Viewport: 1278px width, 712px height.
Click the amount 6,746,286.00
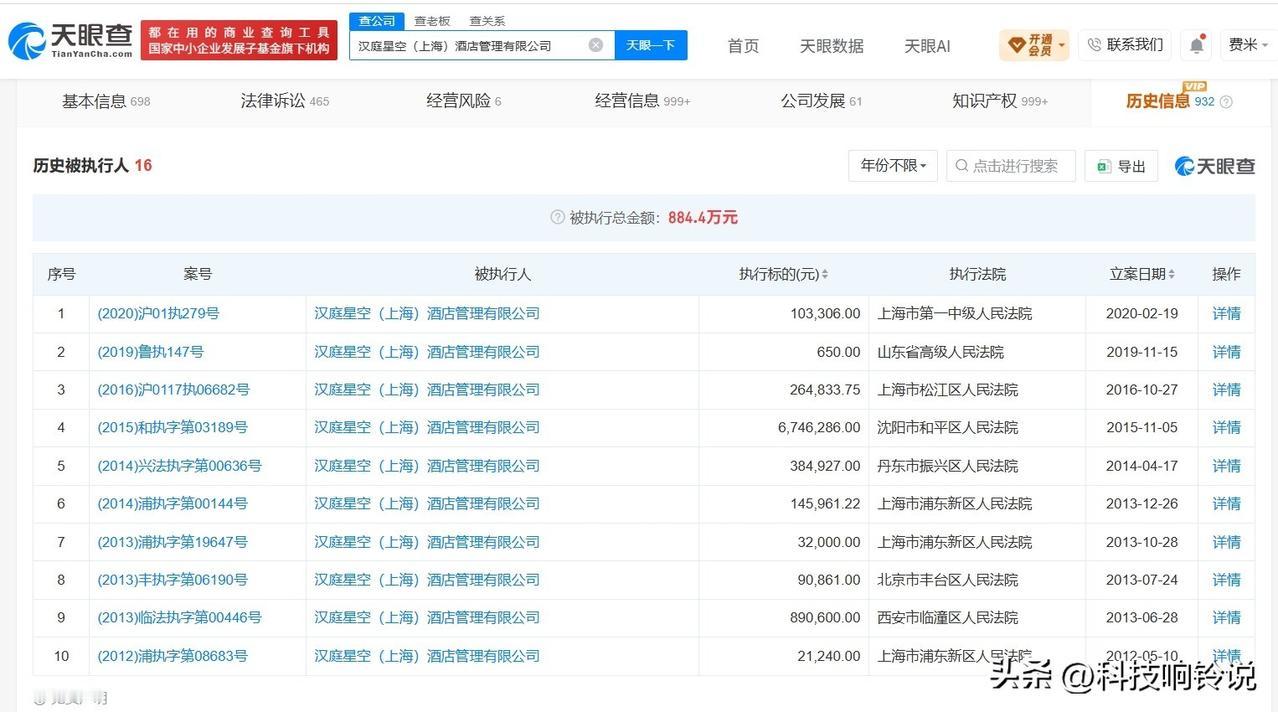point(819,427)
